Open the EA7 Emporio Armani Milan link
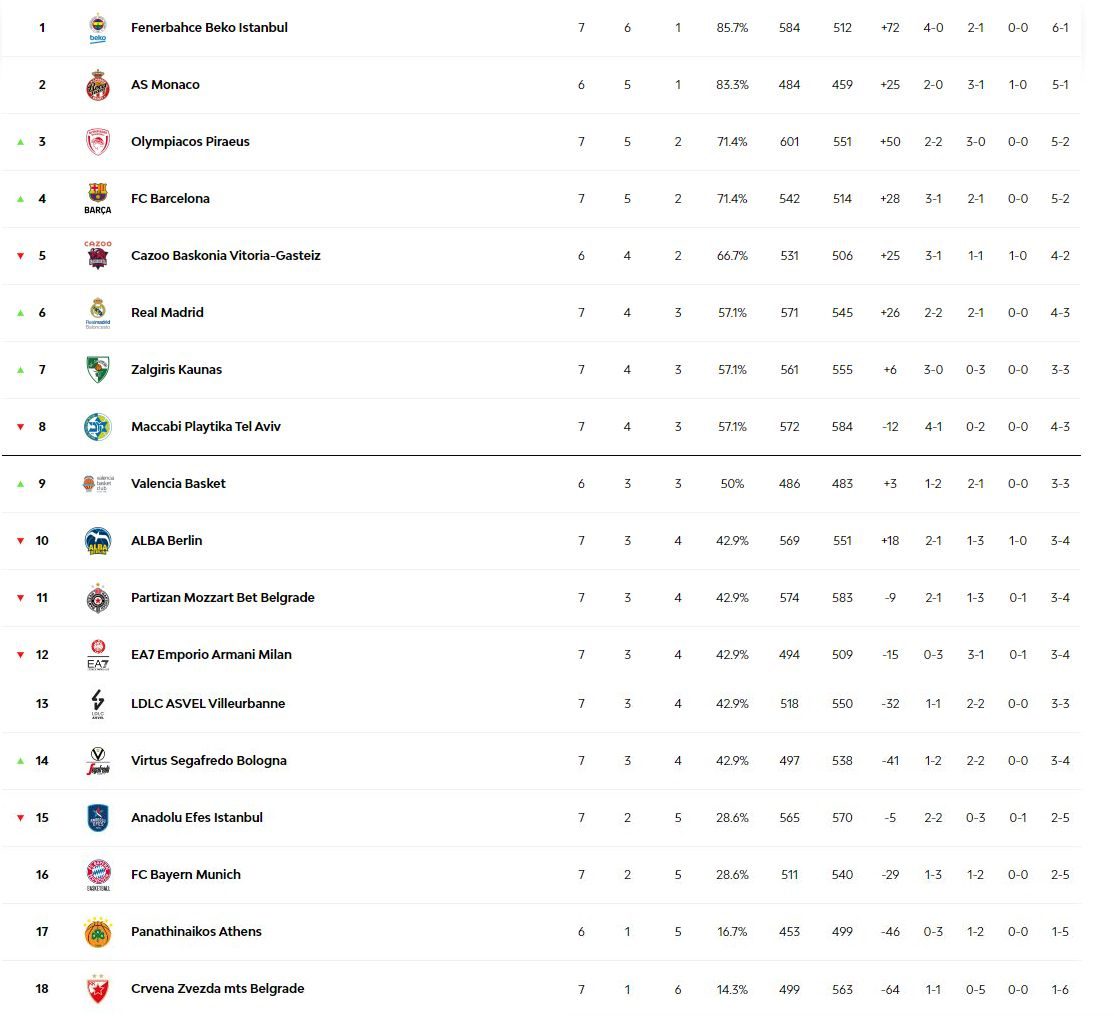The height and width of the screenshot is (1016, 1114). (x=211, y=655)
